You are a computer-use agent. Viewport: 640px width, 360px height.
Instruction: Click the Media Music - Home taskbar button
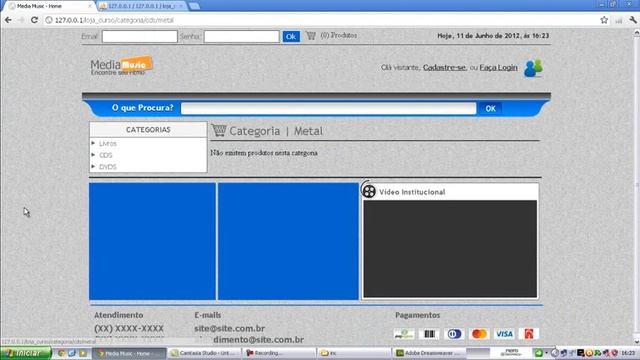click(129, 353)
